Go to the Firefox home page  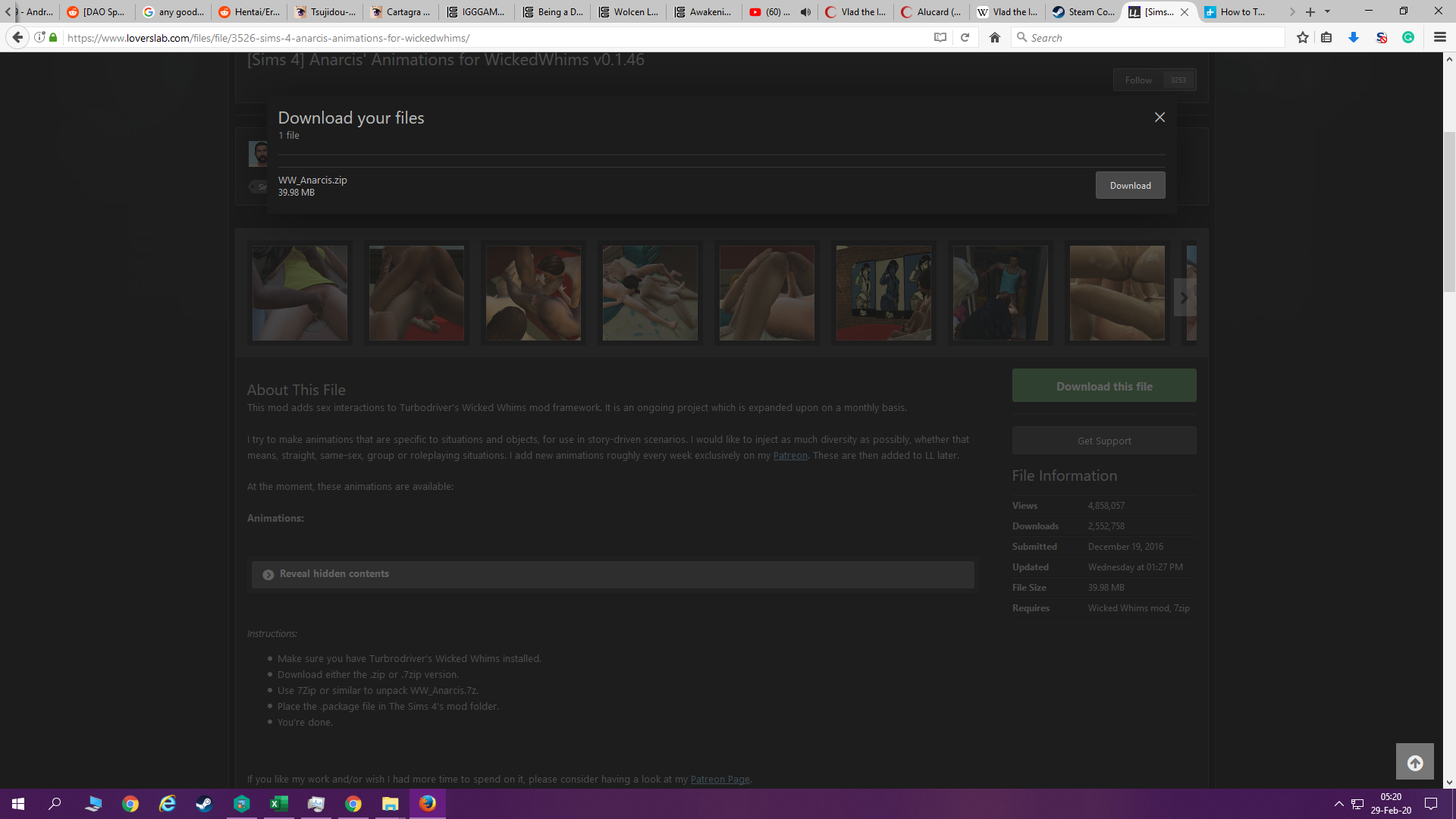click(995, 37)
